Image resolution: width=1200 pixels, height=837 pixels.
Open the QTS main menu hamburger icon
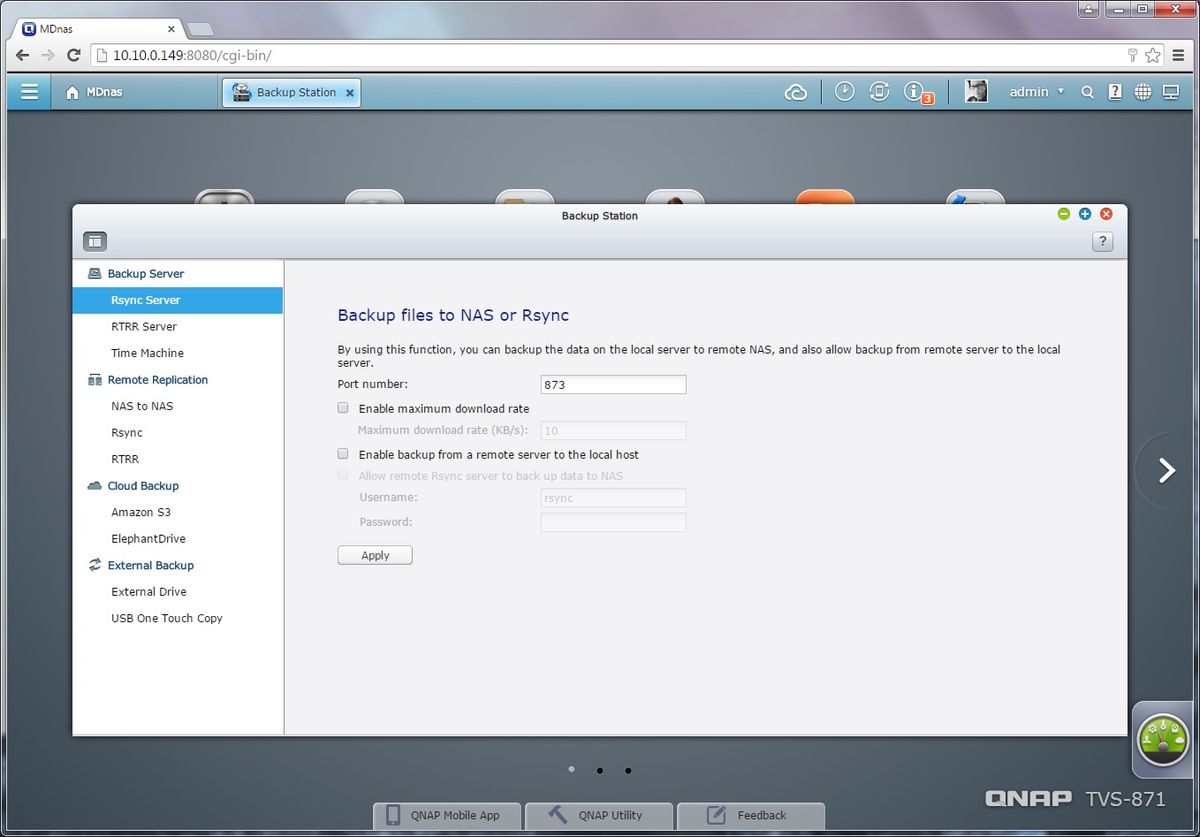pos(29,92)
